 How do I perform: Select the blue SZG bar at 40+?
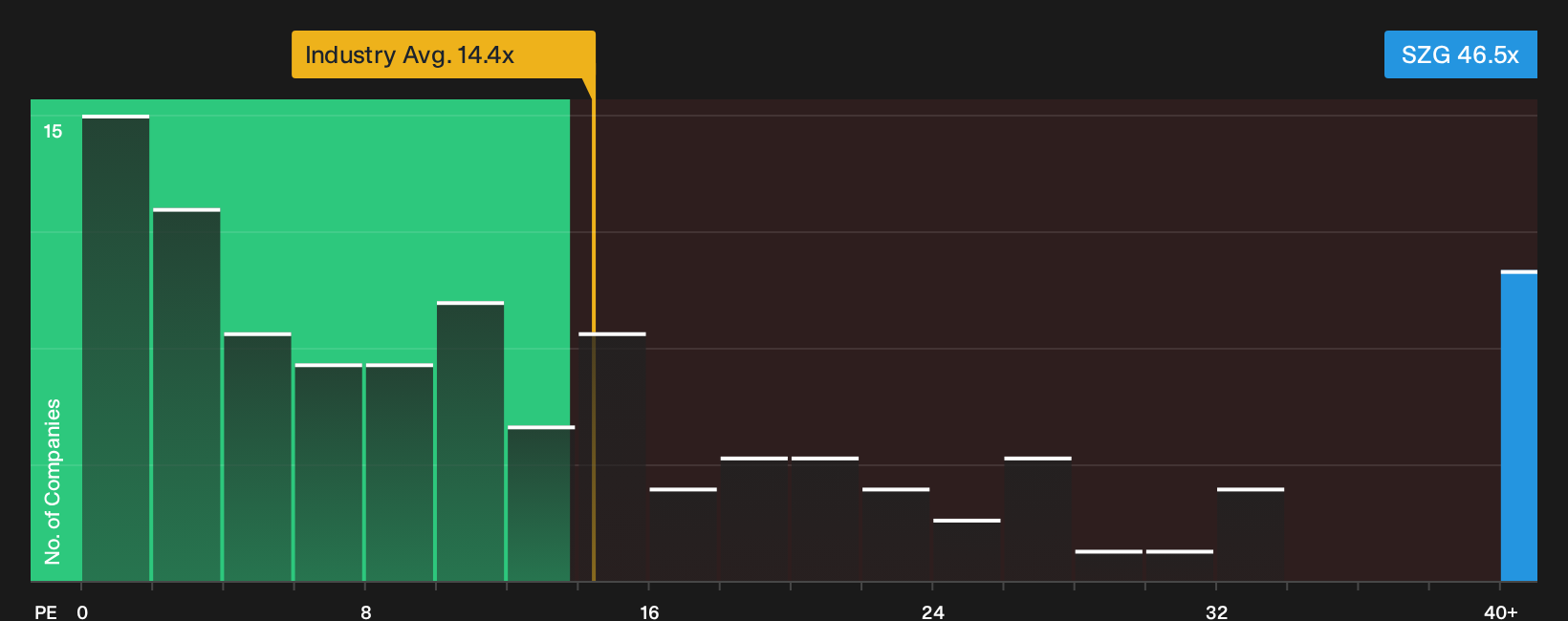coord(1519,426)
